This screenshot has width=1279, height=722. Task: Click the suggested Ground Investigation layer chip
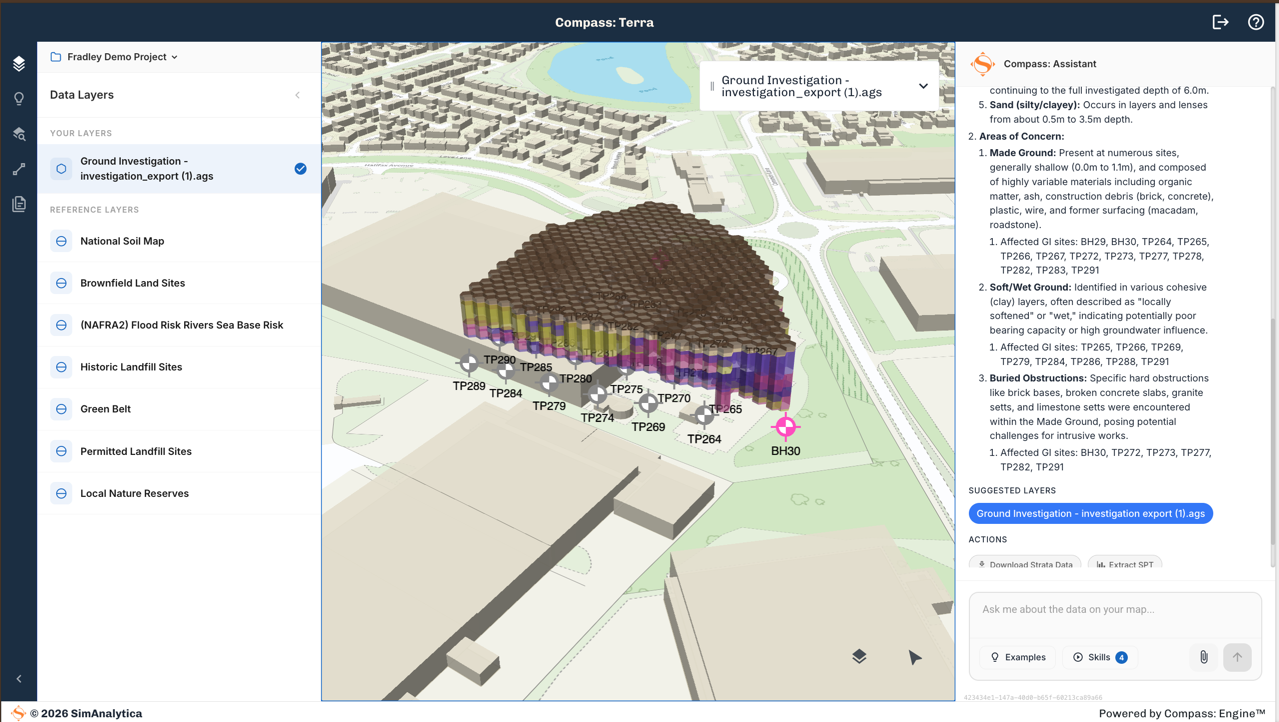point(1090,514)
